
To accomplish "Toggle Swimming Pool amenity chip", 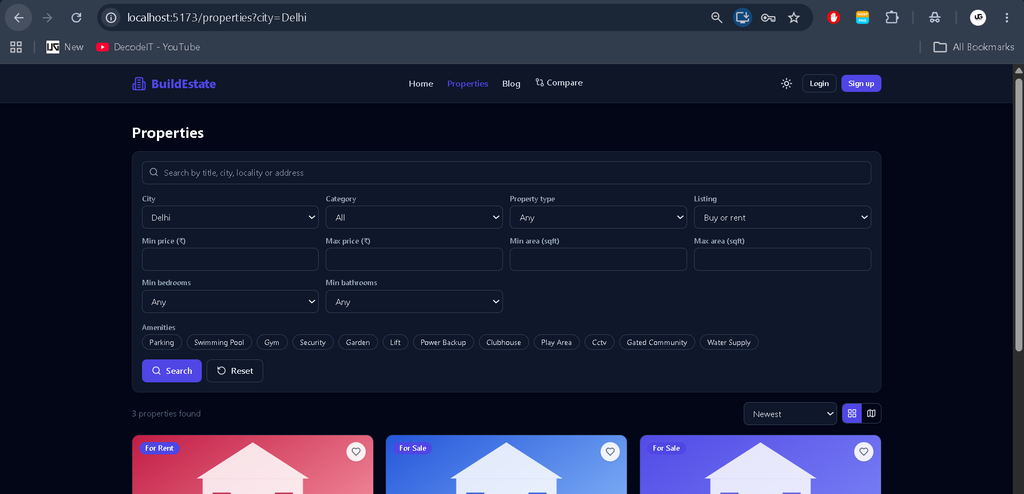I will pos(219,342).
